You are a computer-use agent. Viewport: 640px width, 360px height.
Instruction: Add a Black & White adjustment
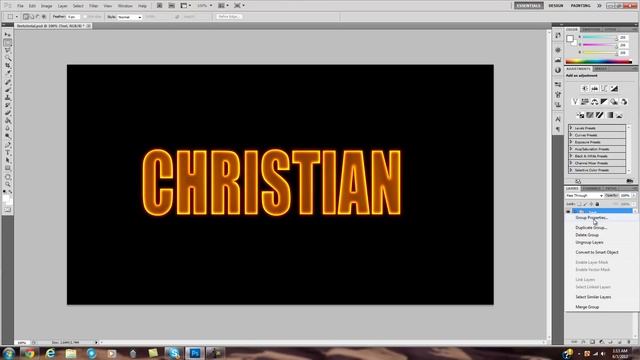click(604, 102)
